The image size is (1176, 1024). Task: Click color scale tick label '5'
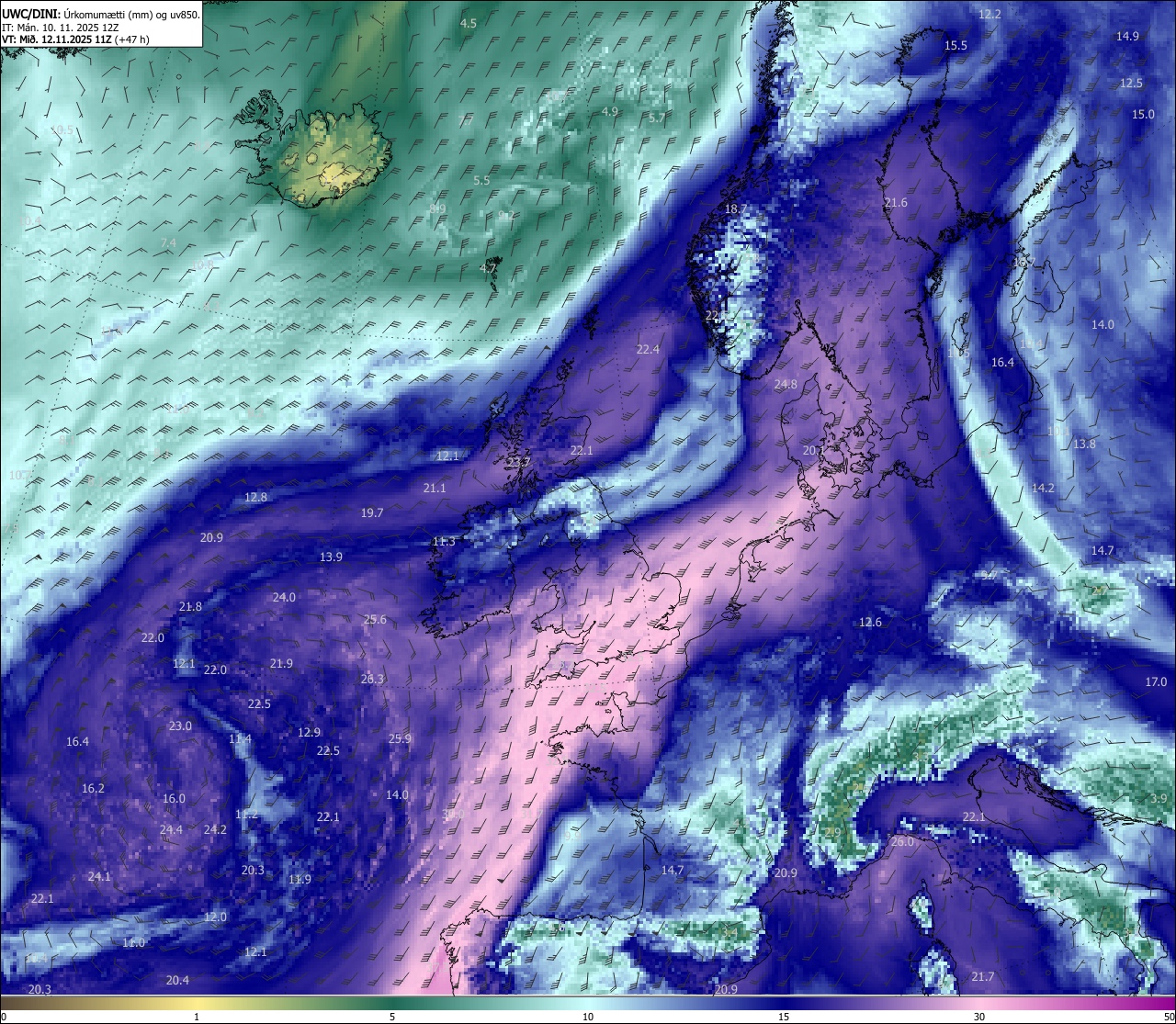click(x=392, y=1017)
